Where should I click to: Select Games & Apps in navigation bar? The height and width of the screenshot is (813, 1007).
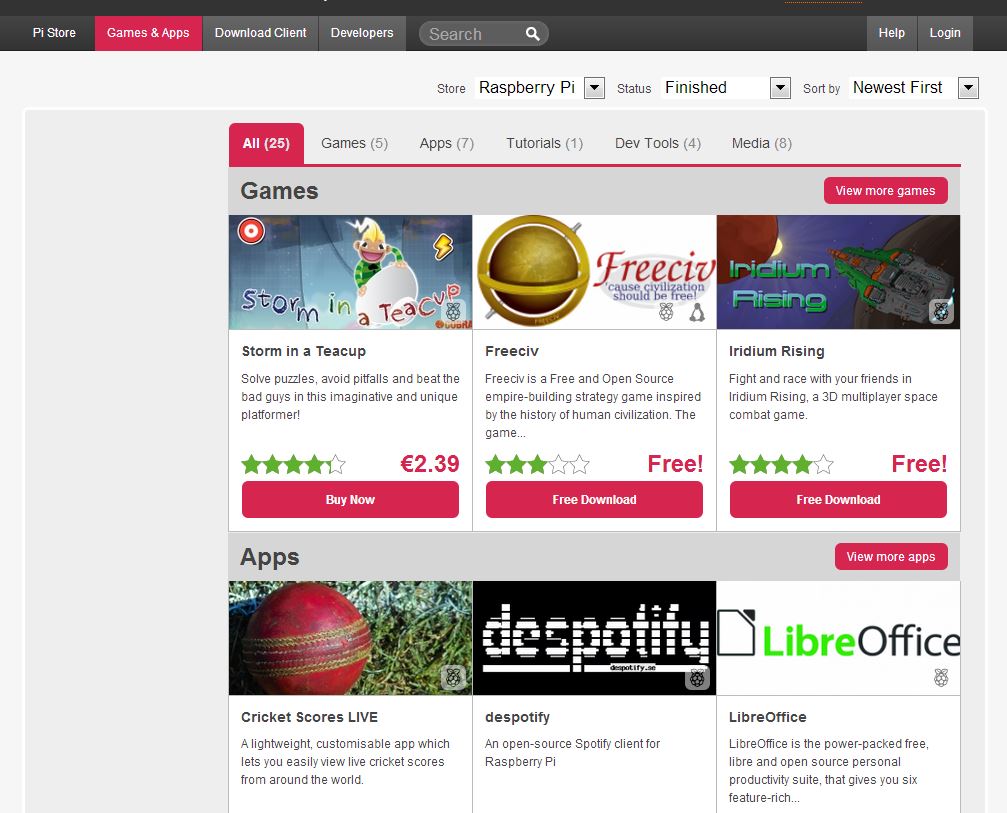(x=148, y=33)
